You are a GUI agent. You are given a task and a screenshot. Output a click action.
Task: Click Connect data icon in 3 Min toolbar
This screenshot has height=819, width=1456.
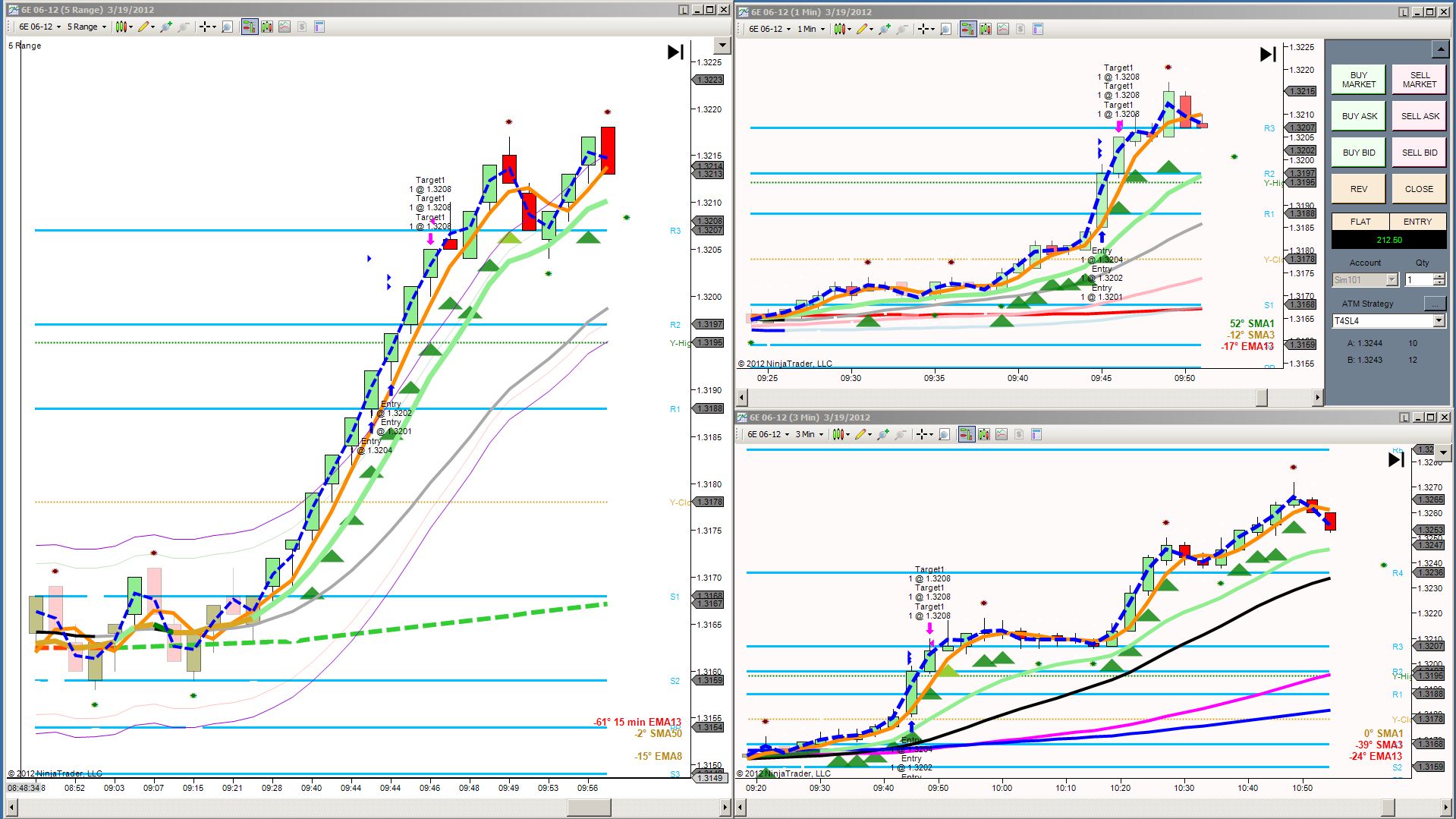(883, 434)
